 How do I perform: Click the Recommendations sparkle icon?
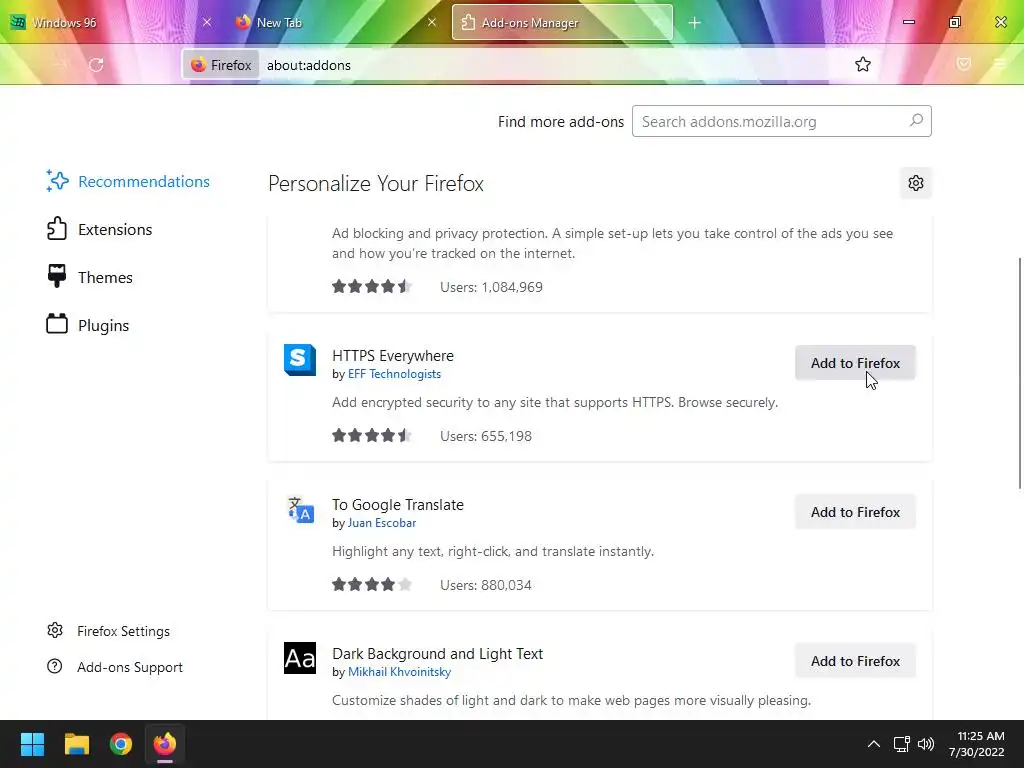click(x=57, y=181)
